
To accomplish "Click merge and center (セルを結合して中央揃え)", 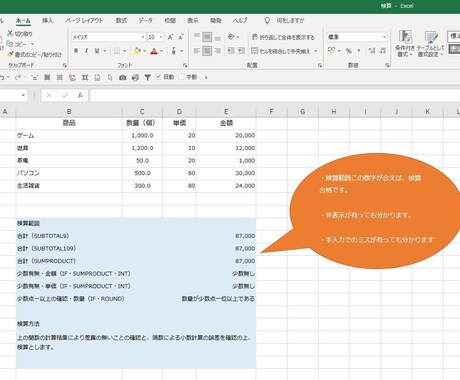I will (x=281, y=51).
